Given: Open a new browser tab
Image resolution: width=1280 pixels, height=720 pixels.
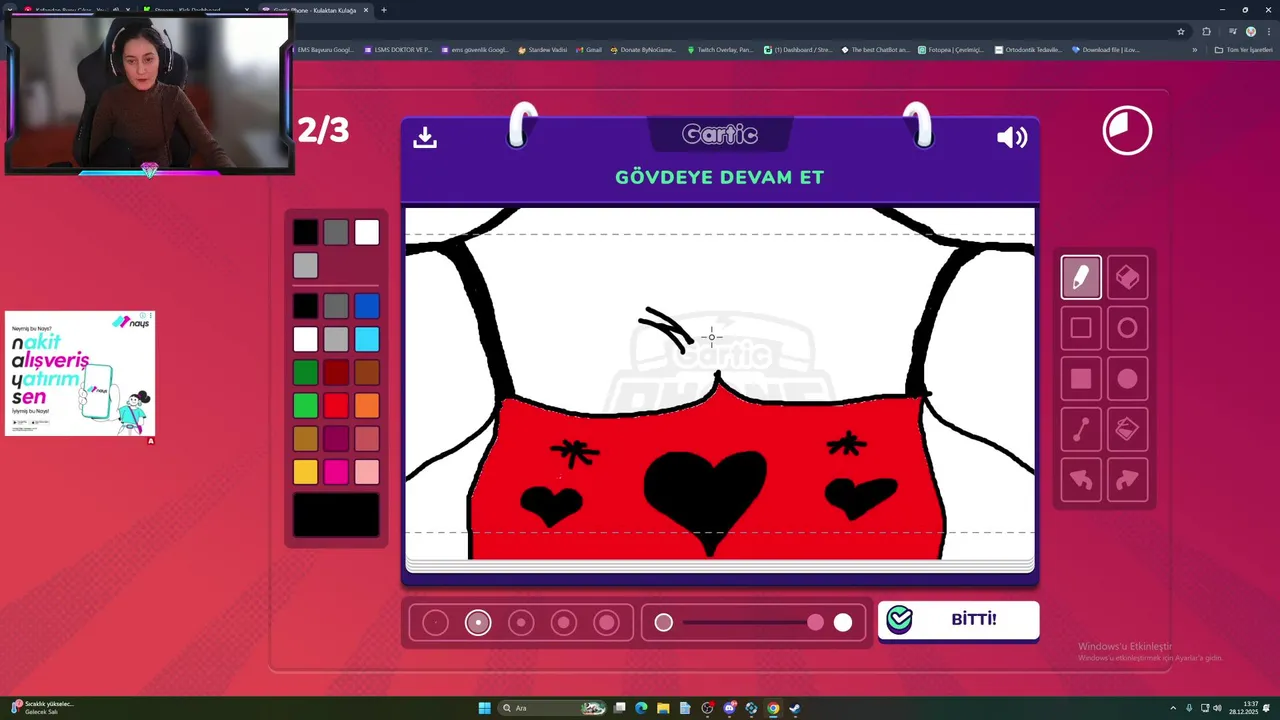Looking at the screenshot, I should click(x=384, y=10).
